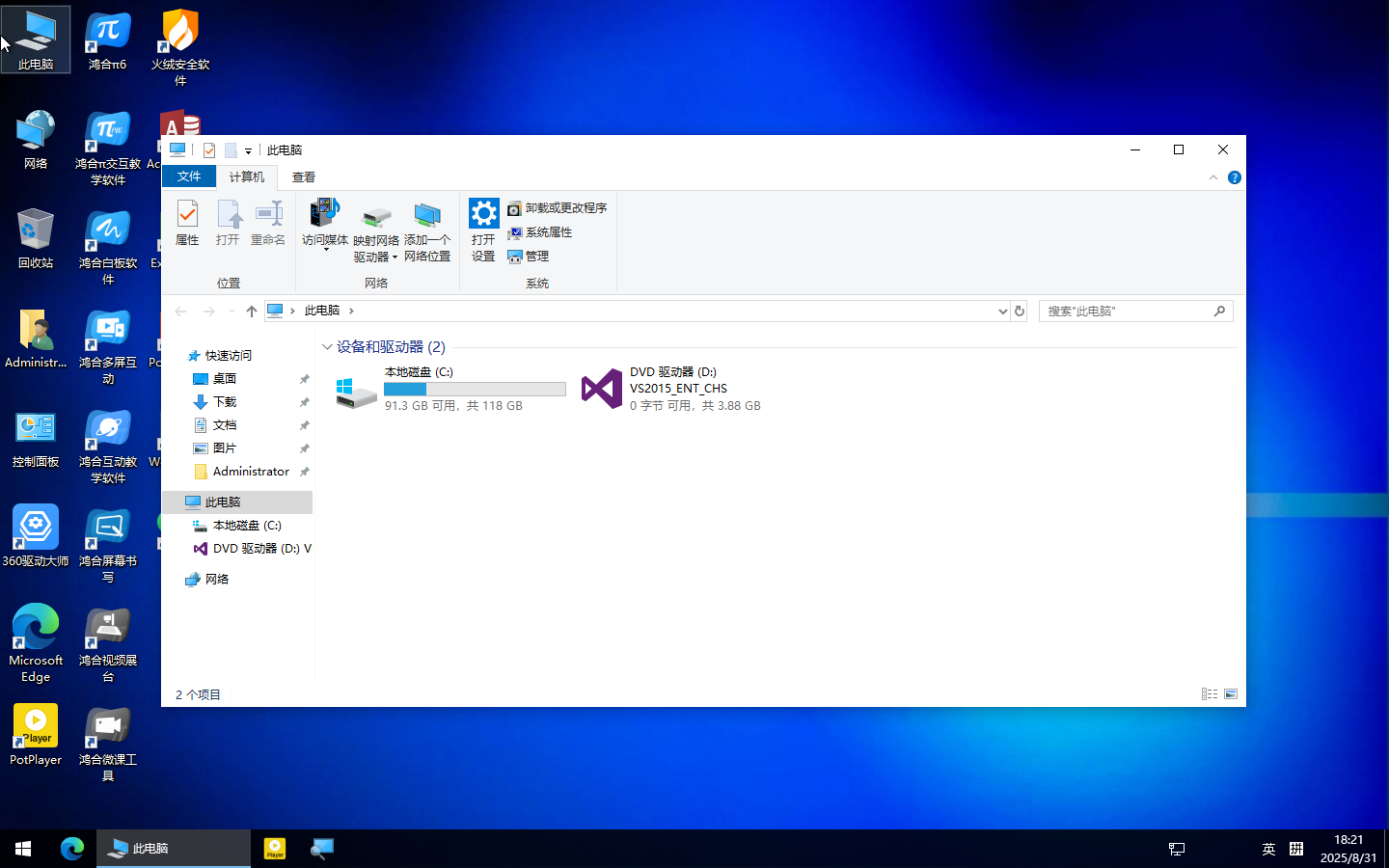Switch to the 查看 ribbon tab

303,176
